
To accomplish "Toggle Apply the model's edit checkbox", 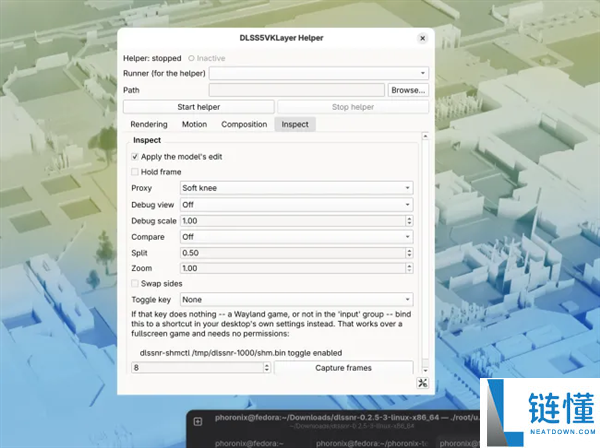I will click(x=135, y=156).
